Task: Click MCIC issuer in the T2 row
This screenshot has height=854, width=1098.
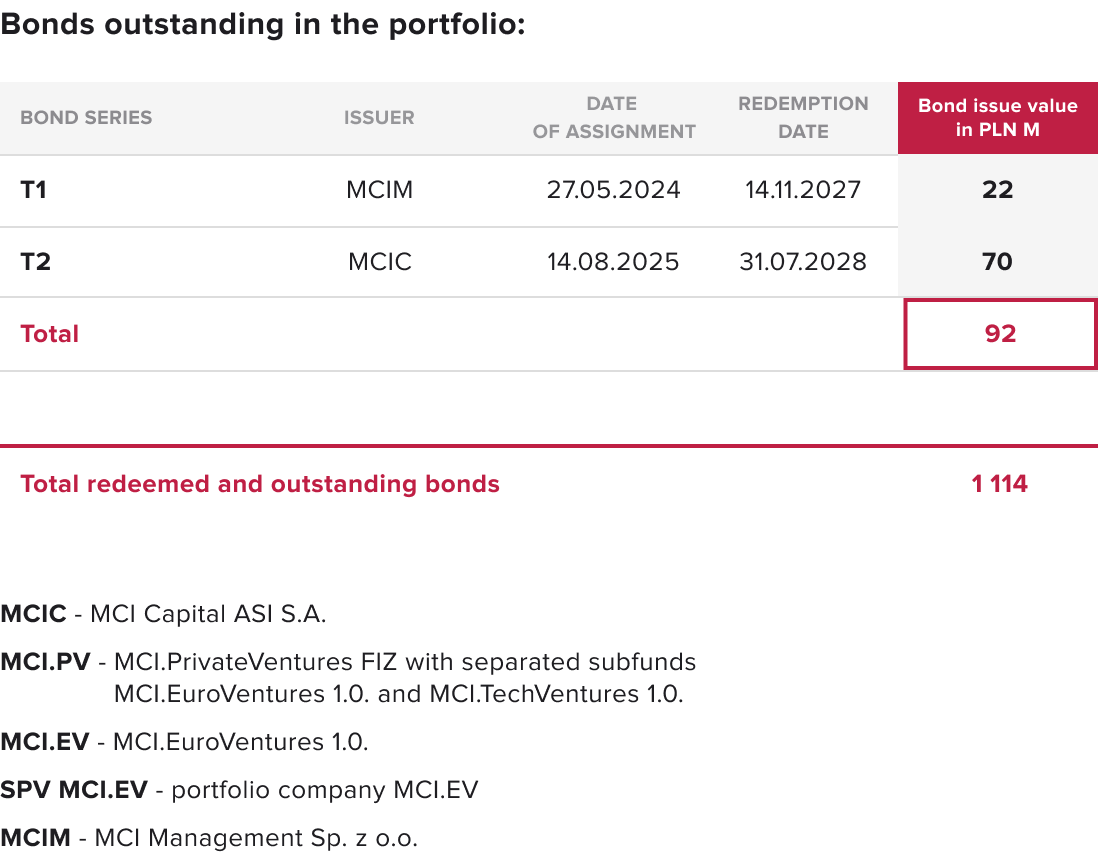Action: click(380, 262)
